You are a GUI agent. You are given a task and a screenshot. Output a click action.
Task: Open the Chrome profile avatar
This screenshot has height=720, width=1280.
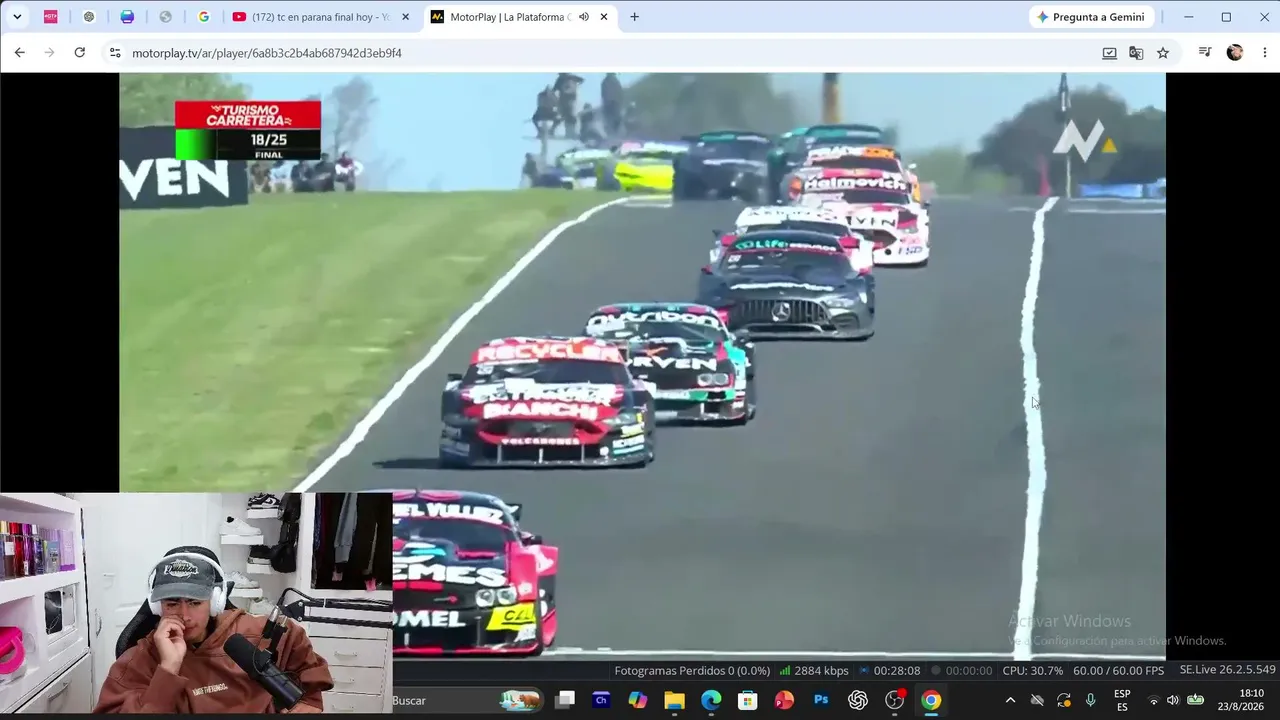(x=1235, y=53)
